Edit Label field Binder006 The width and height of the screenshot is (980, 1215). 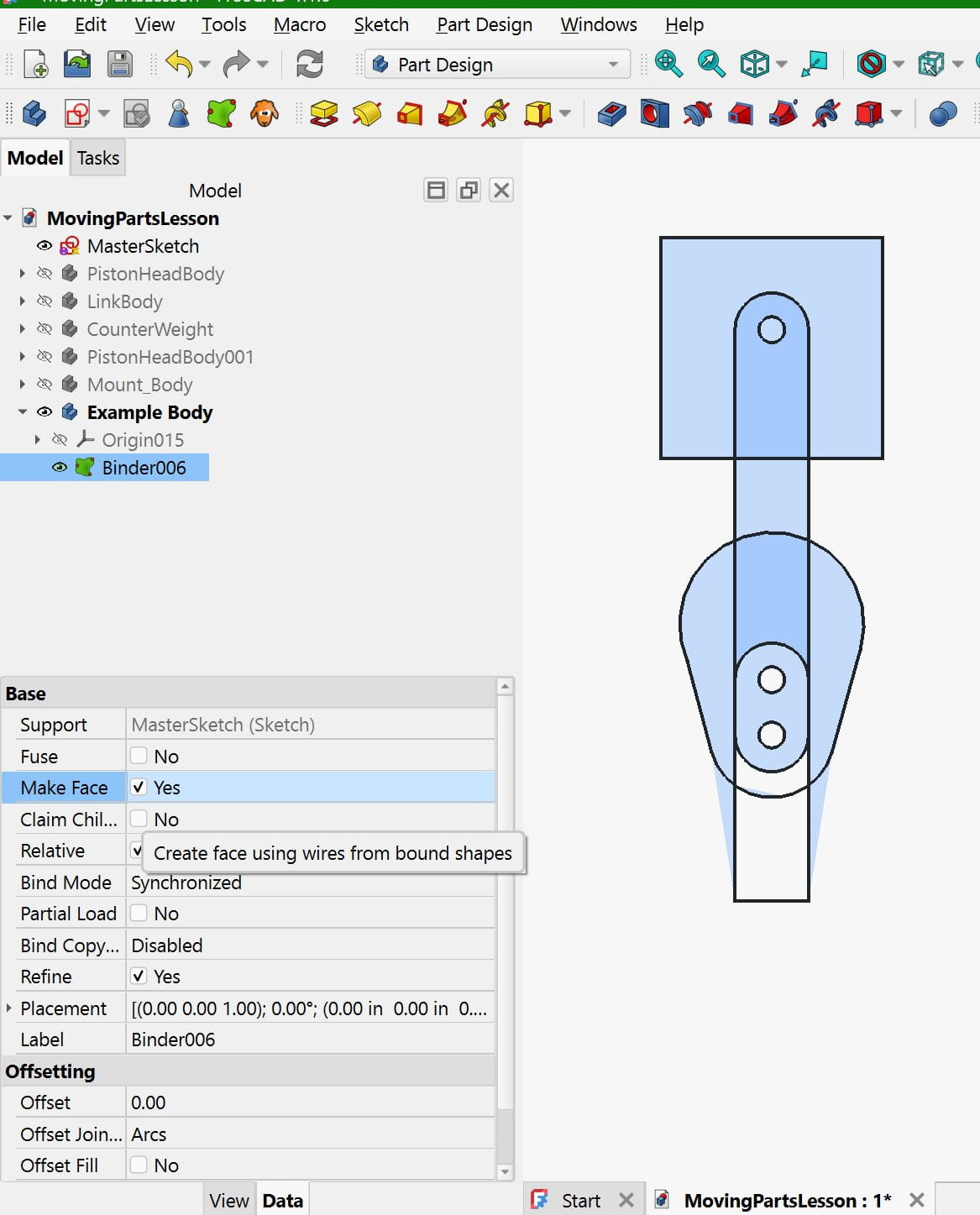coord(311,1039)
